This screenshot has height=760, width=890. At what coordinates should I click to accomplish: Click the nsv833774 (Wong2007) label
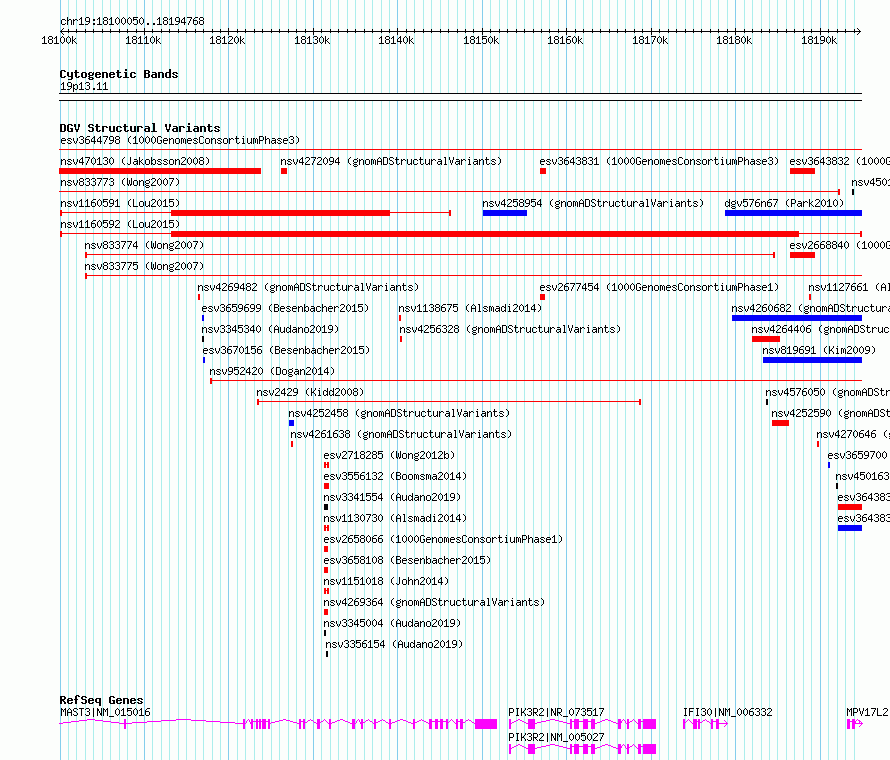coord(144,245)
